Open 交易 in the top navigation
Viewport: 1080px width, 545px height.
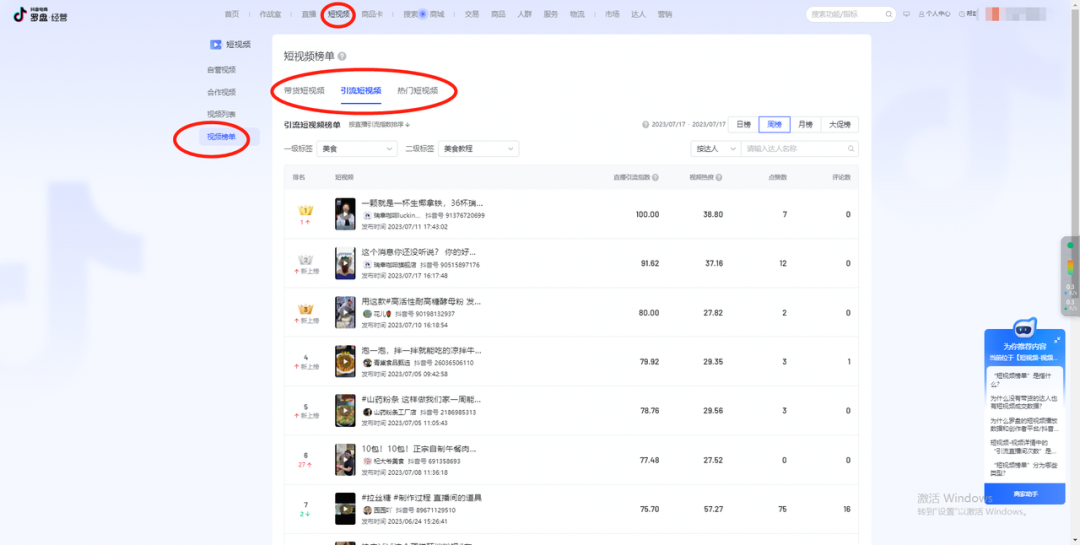coord(472,14)
